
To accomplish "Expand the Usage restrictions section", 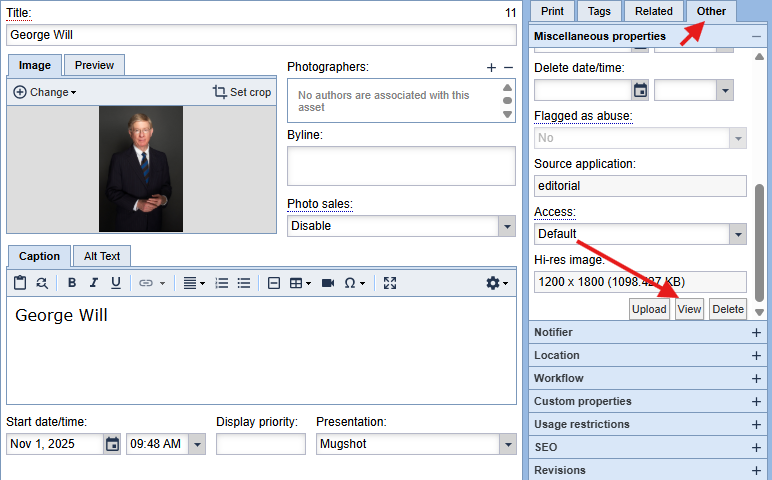I will pyautogui.click(x=756, y=424).
